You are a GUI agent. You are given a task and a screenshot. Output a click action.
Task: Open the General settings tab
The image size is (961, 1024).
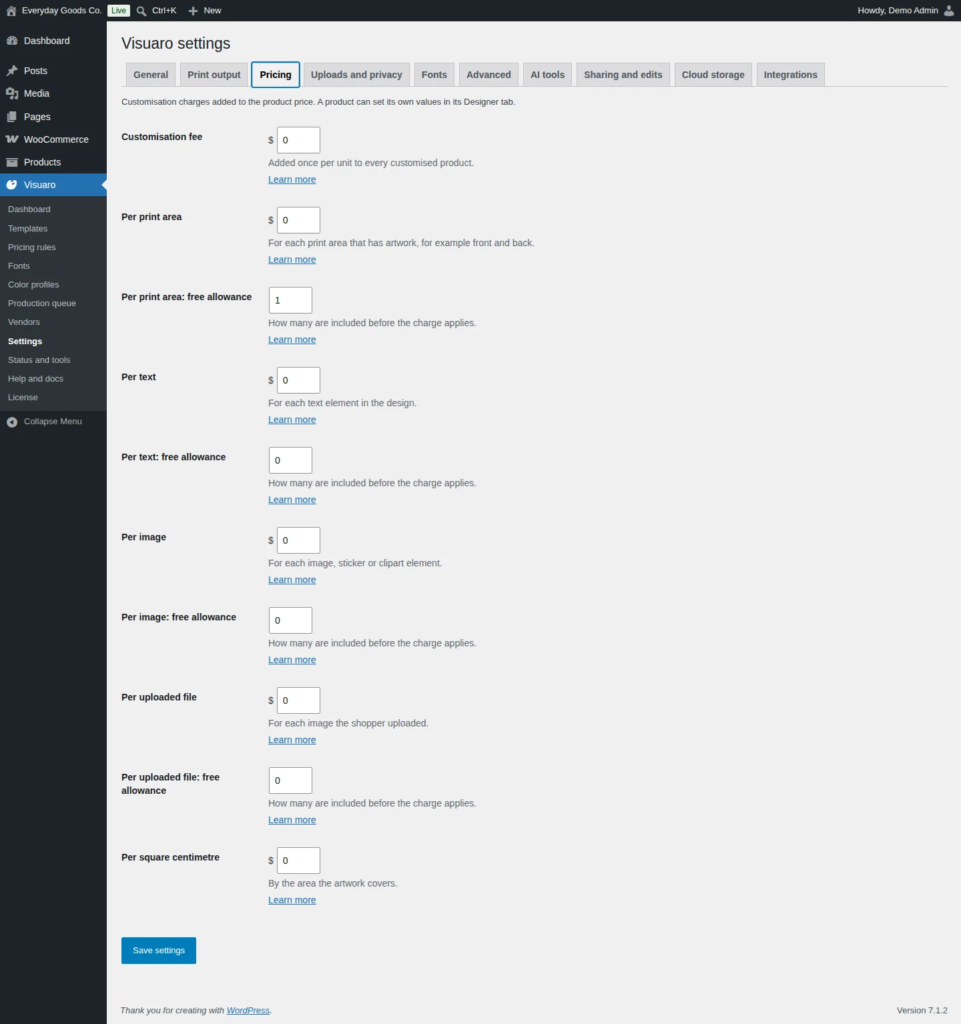coord(151,74)
